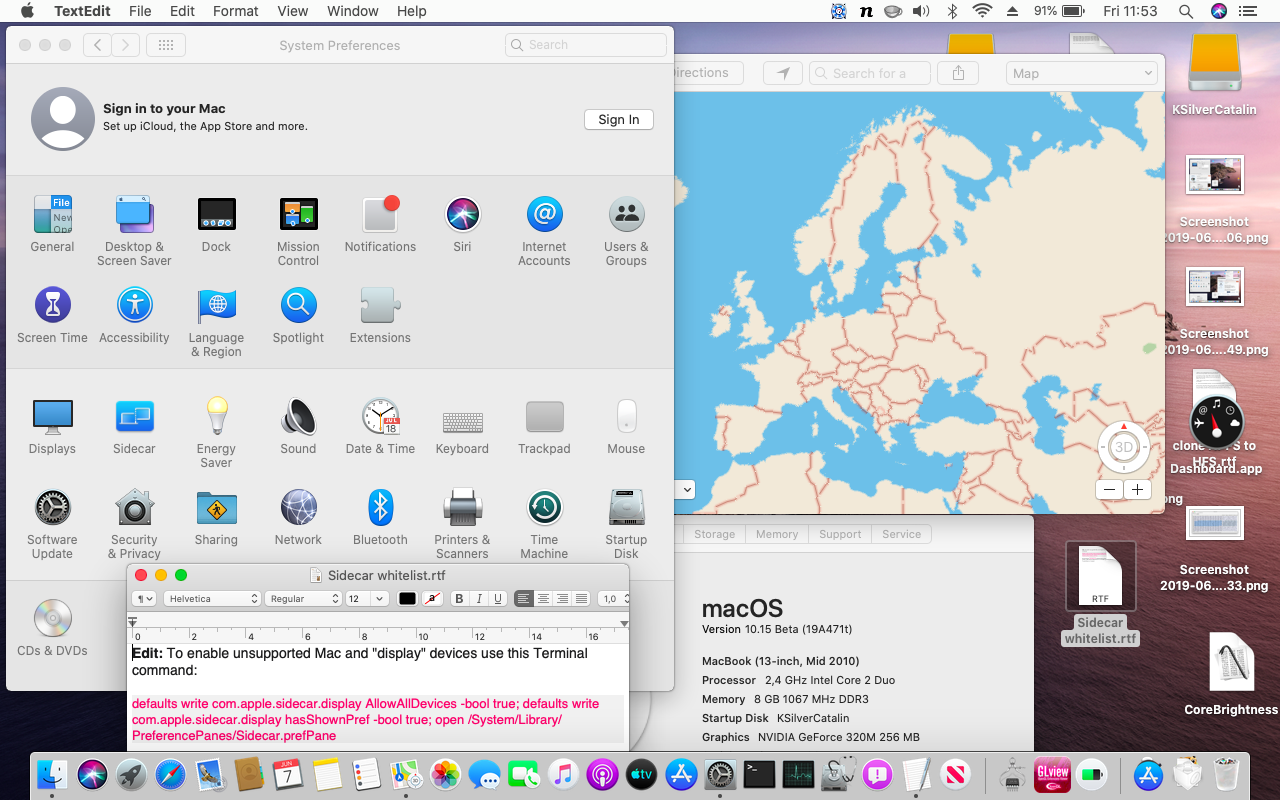Open Sound preferences
1280x800 pixels.
point(298,426)
